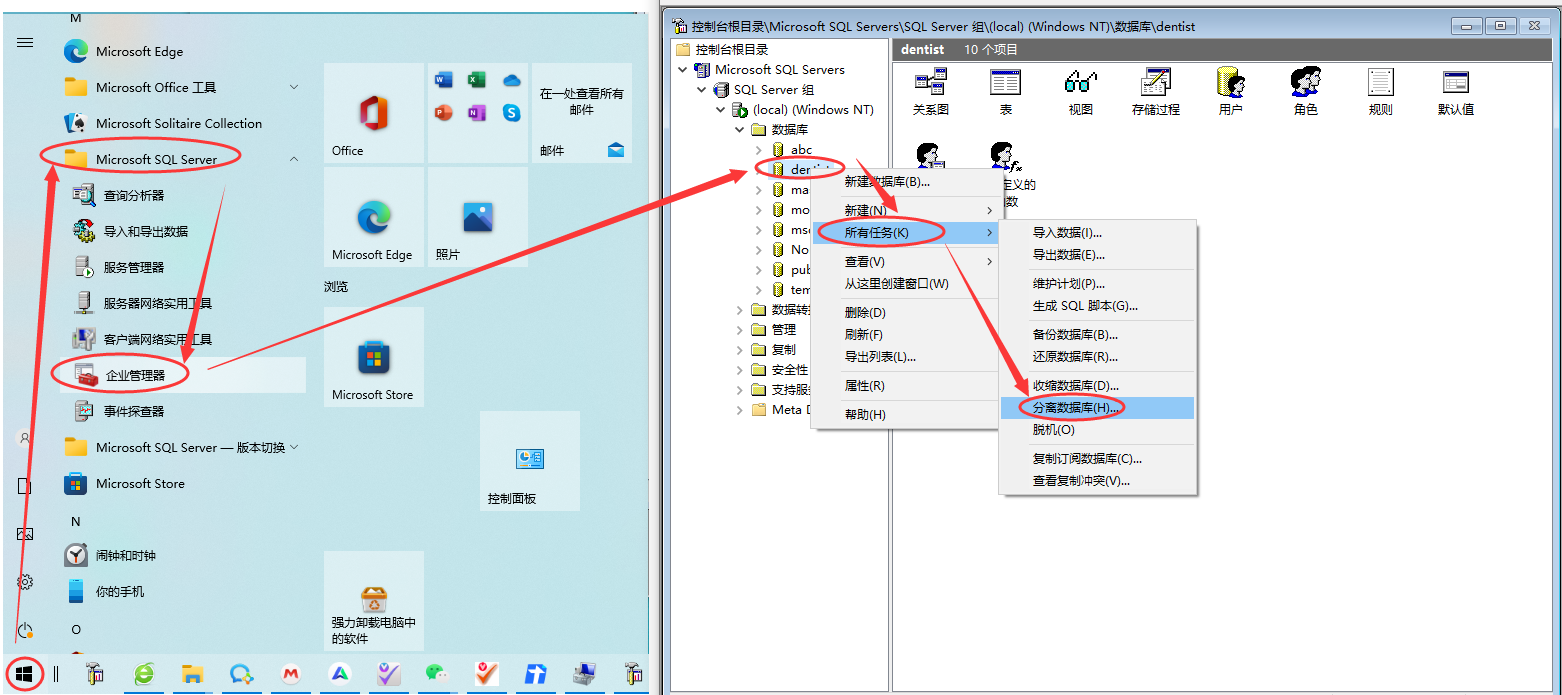The image size is (1562, 695).
Task: Choose 新建数据库(B)... in the context menu
Action: pos(905,182)
